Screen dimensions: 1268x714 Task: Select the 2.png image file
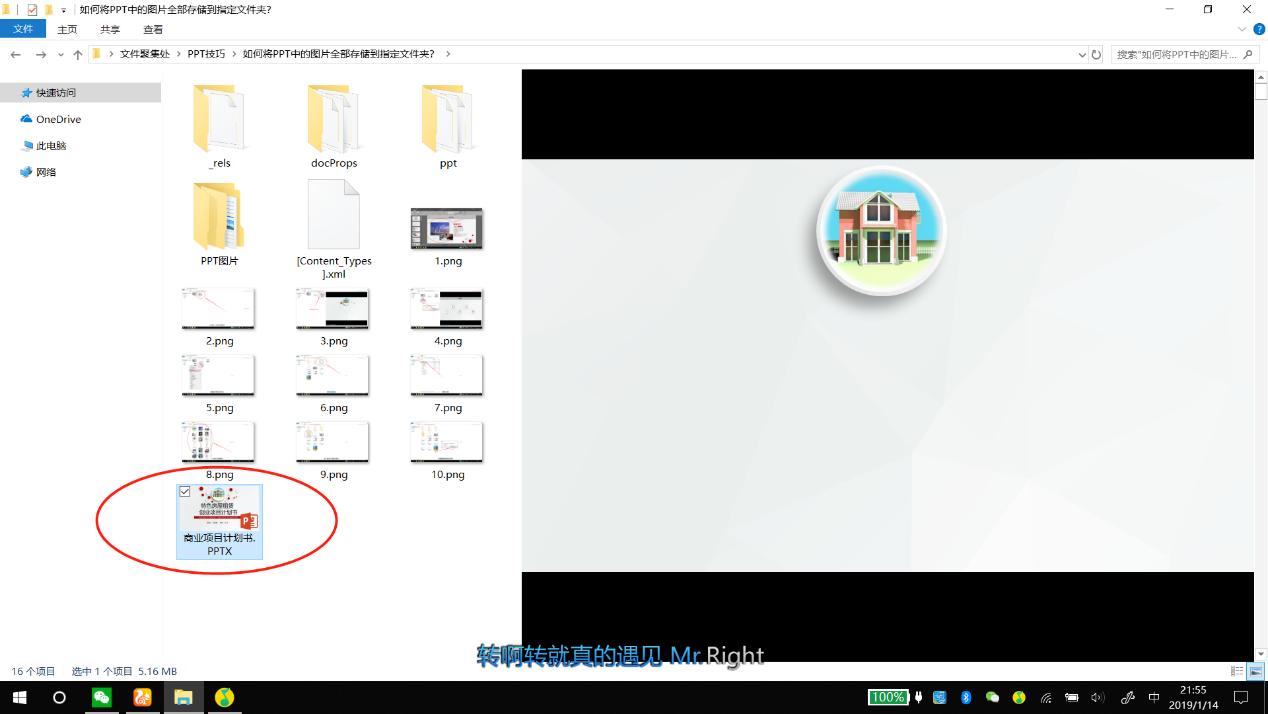(x=219, y=317)
